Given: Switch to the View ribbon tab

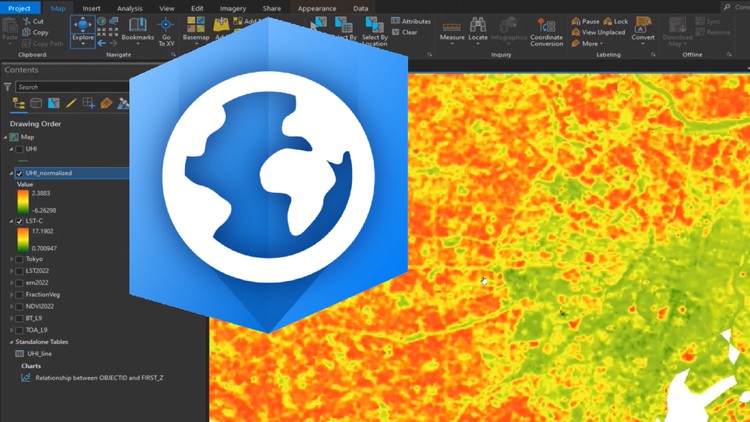Looking at the screenshot, I should 166,8.
